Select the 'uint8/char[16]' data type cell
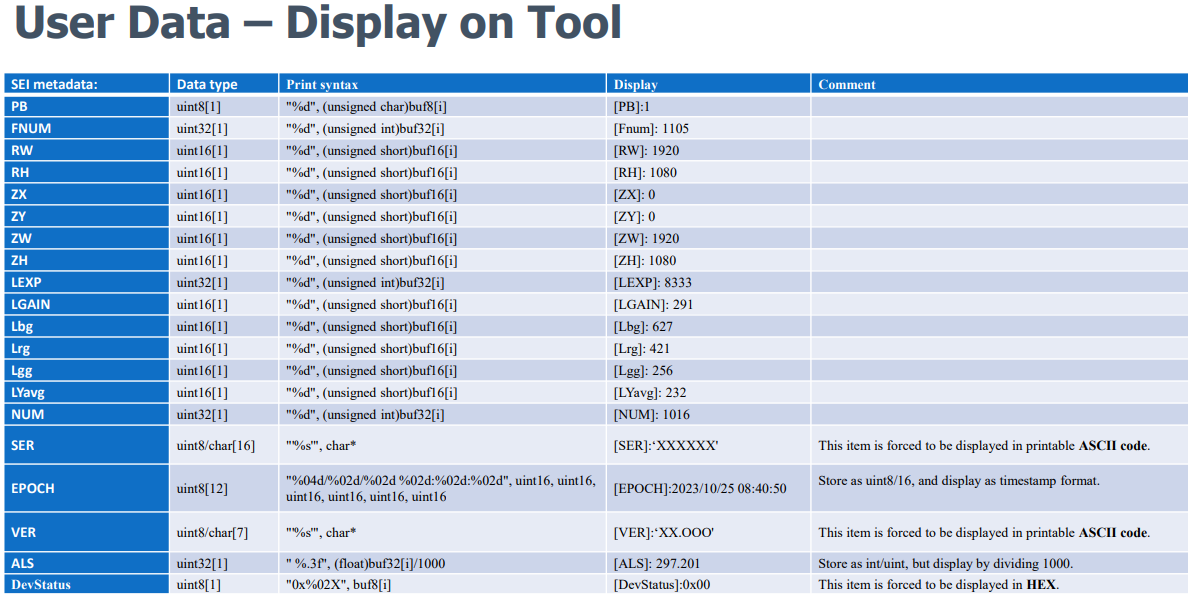The image size is (1188, 594). tap(216, 446)
